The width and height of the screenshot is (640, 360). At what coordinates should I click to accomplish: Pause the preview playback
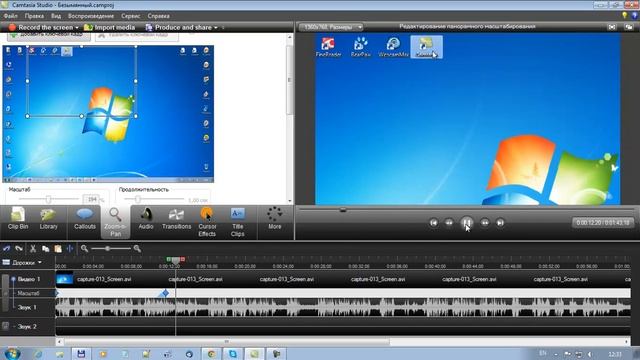coord(467,223)
